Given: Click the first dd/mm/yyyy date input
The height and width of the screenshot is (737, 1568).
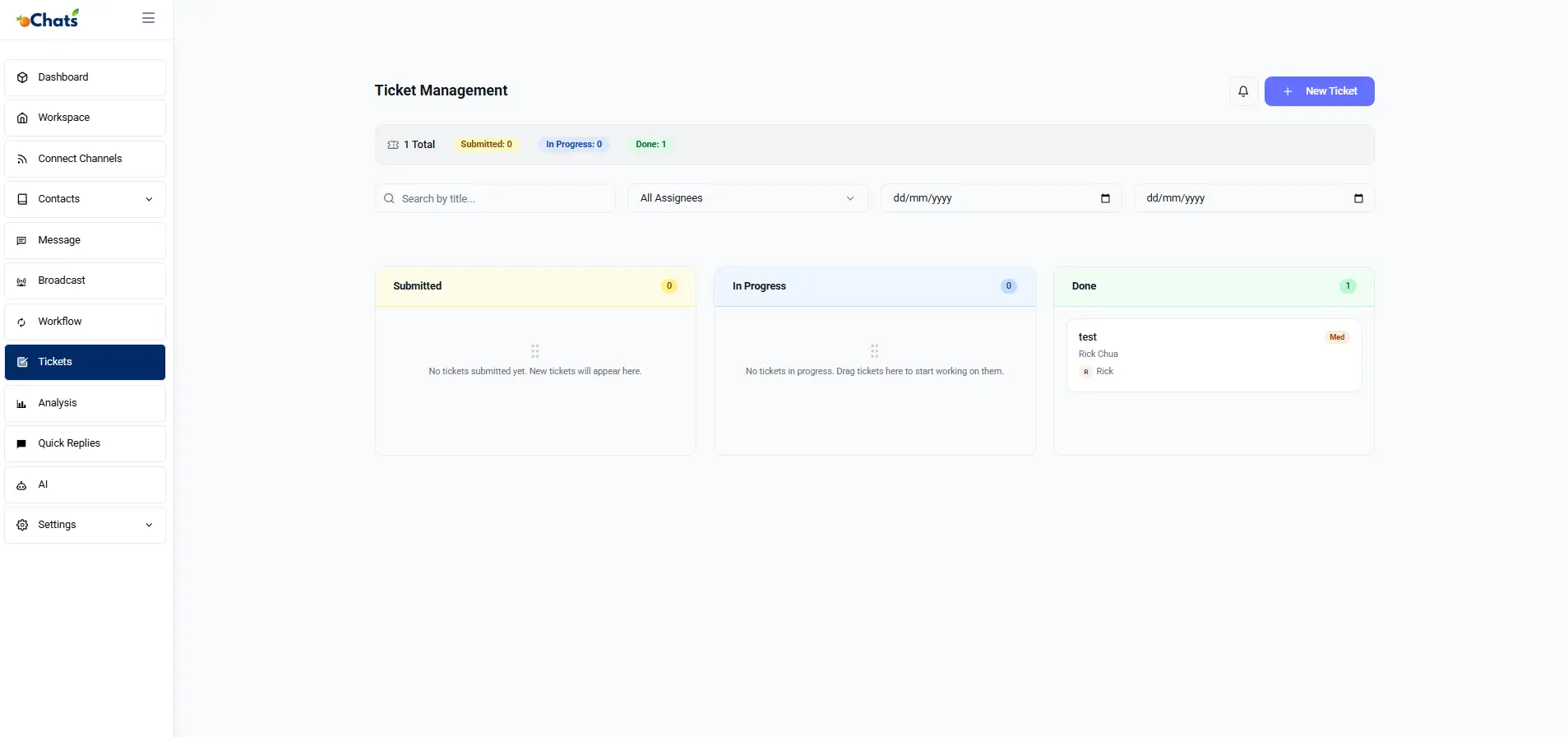Looking at the screenshot, I should point(1001,198).
